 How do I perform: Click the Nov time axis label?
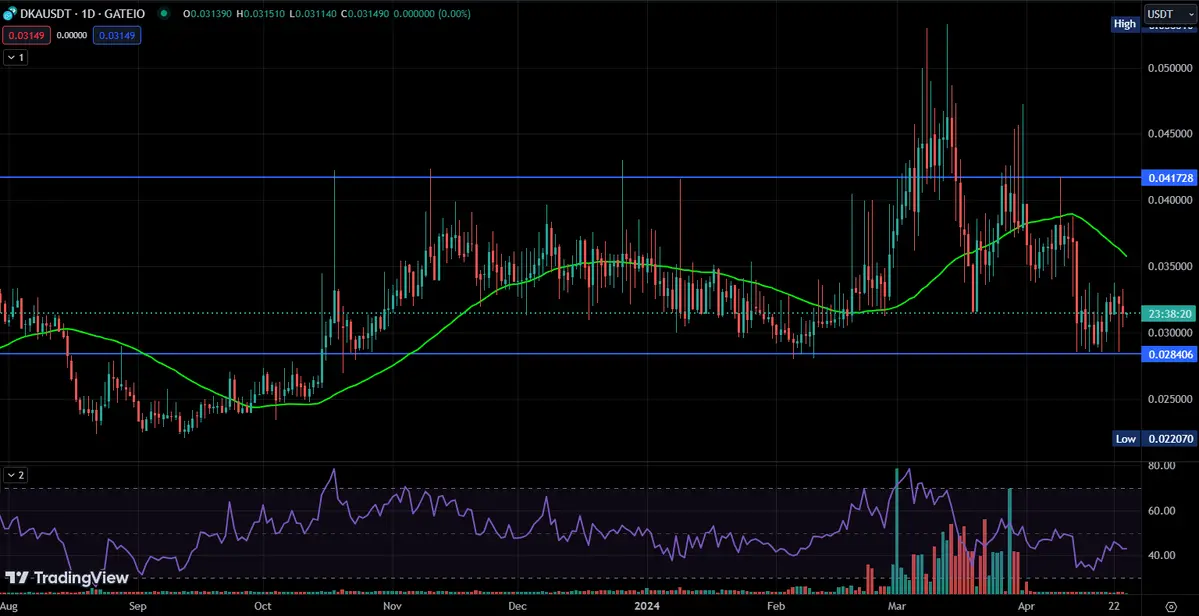pyautogui.click(x=392, y=605)
